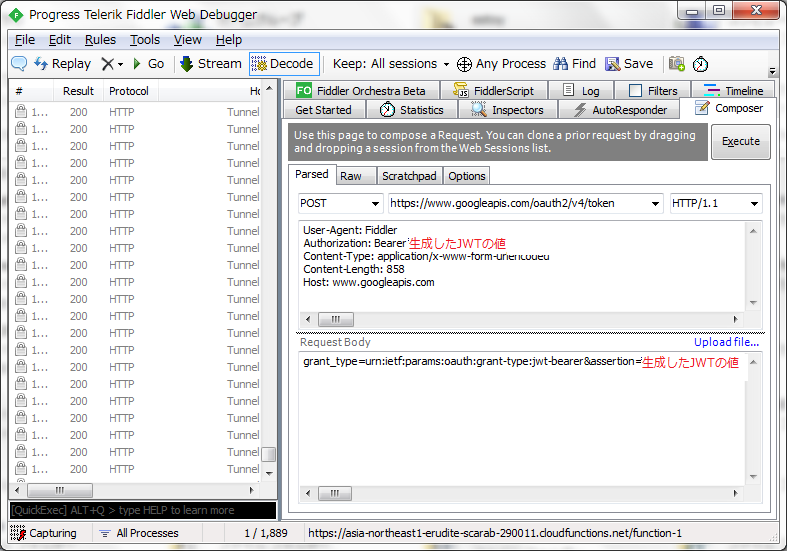
Task: Click request body scroll down arrow
Action: point(753,477)
